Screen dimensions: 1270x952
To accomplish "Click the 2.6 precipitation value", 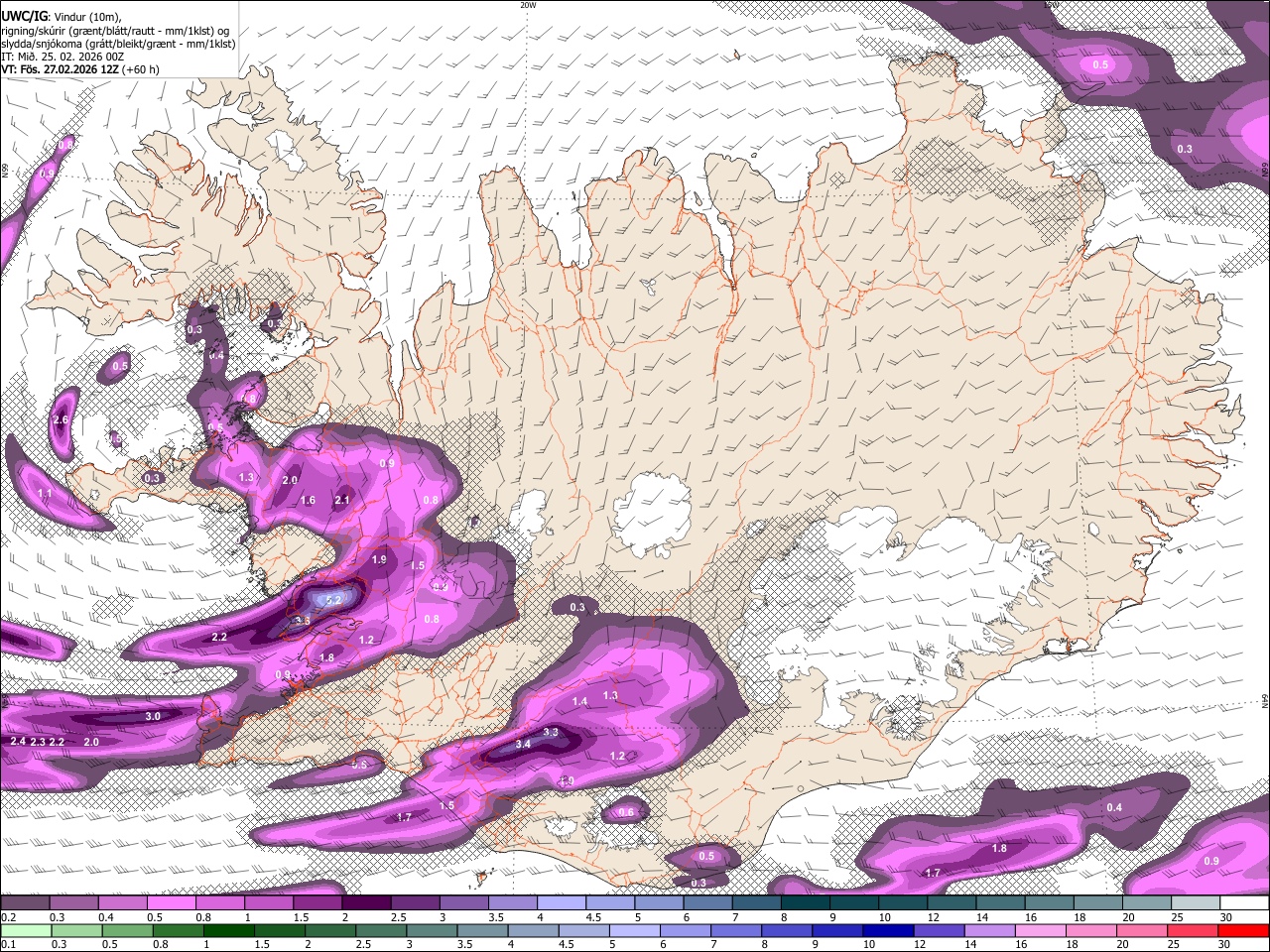I will 61,420.
